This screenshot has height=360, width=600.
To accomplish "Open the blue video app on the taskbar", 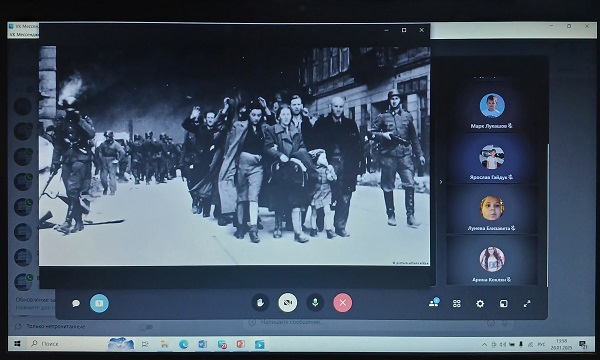I will click(259, 344).
